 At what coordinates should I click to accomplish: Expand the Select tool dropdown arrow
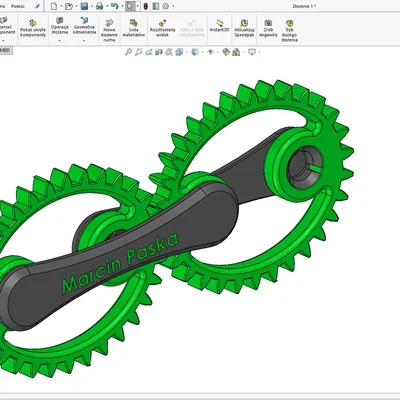(137, 6)
